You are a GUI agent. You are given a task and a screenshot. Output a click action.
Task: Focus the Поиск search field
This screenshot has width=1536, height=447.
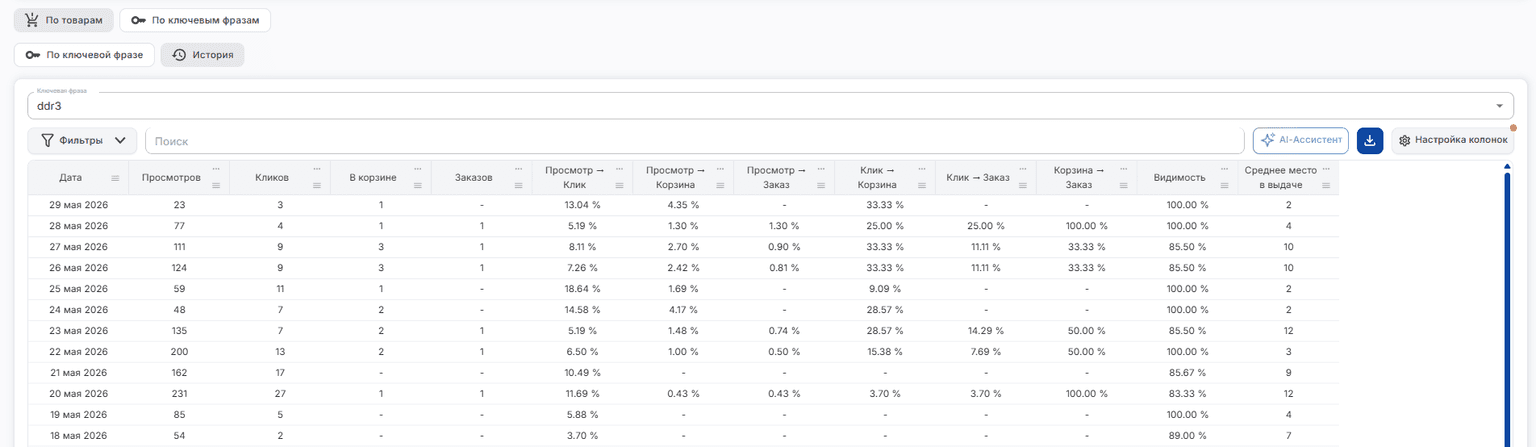[695, 141]
